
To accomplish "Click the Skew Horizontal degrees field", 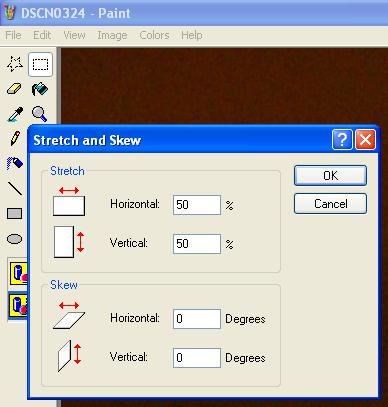I will (x=197, y=319).
